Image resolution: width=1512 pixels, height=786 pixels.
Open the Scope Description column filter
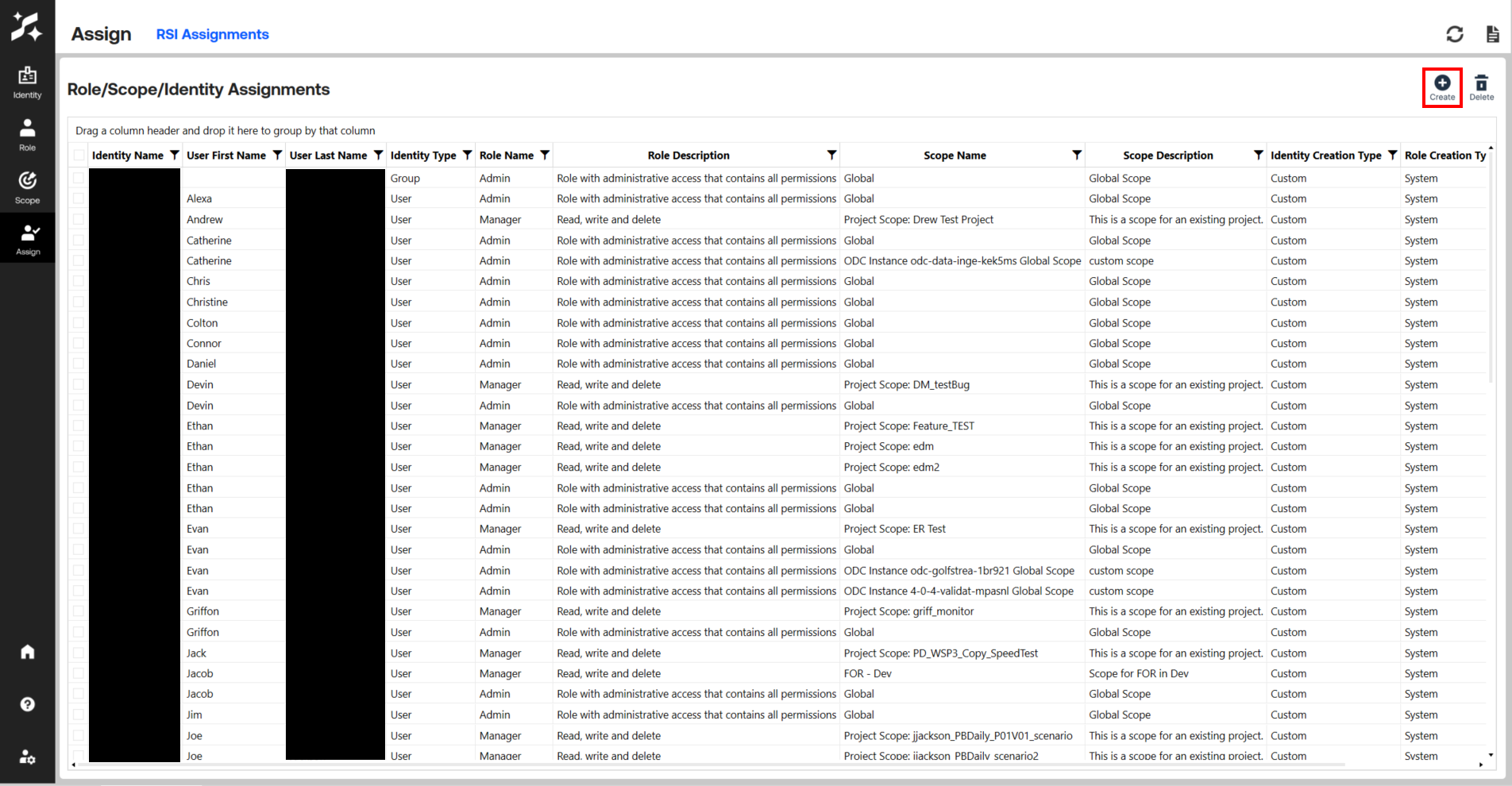pyautogui.click(x=1259, y=155)
